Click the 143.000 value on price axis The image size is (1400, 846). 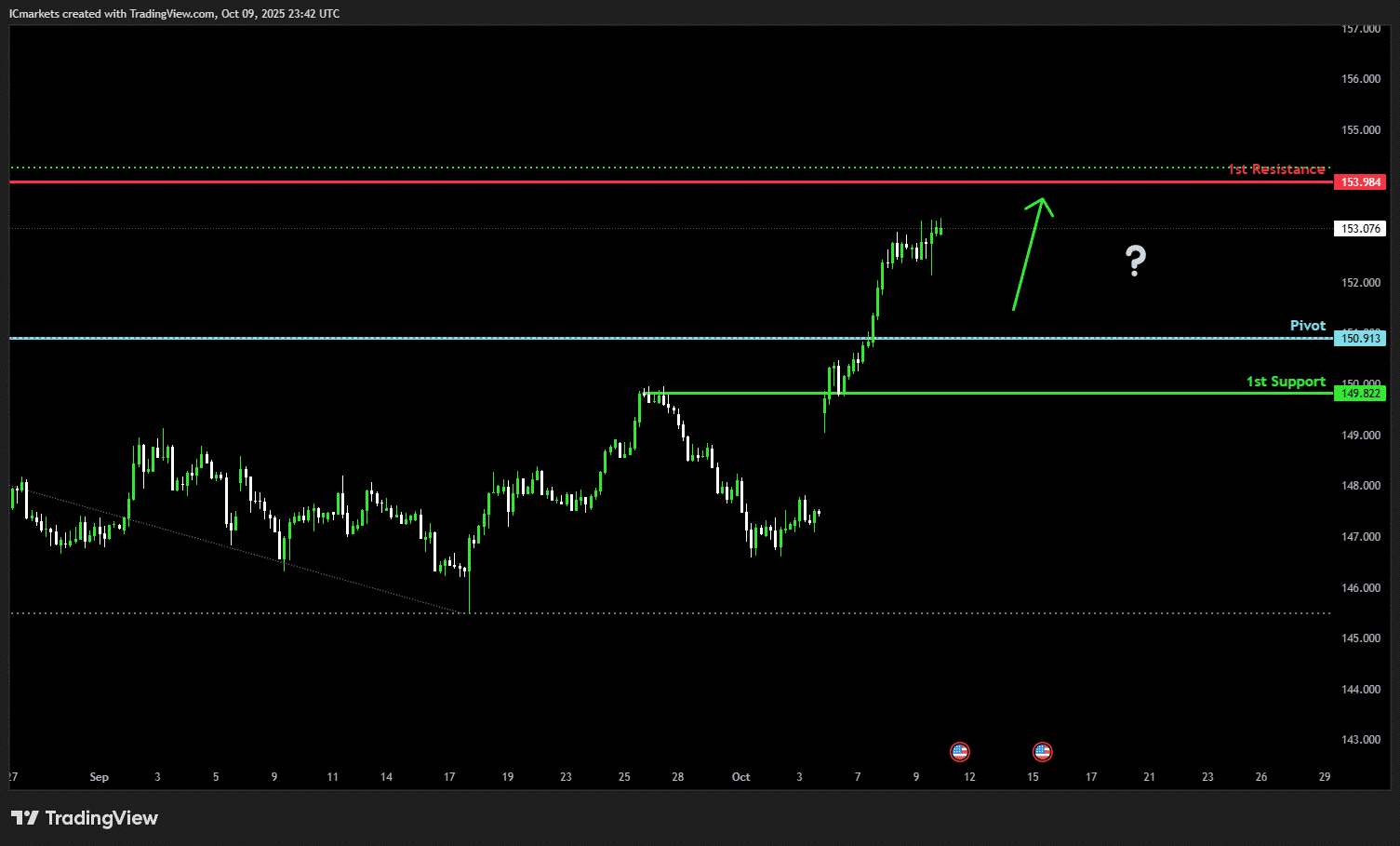[x=1360, y=740]
